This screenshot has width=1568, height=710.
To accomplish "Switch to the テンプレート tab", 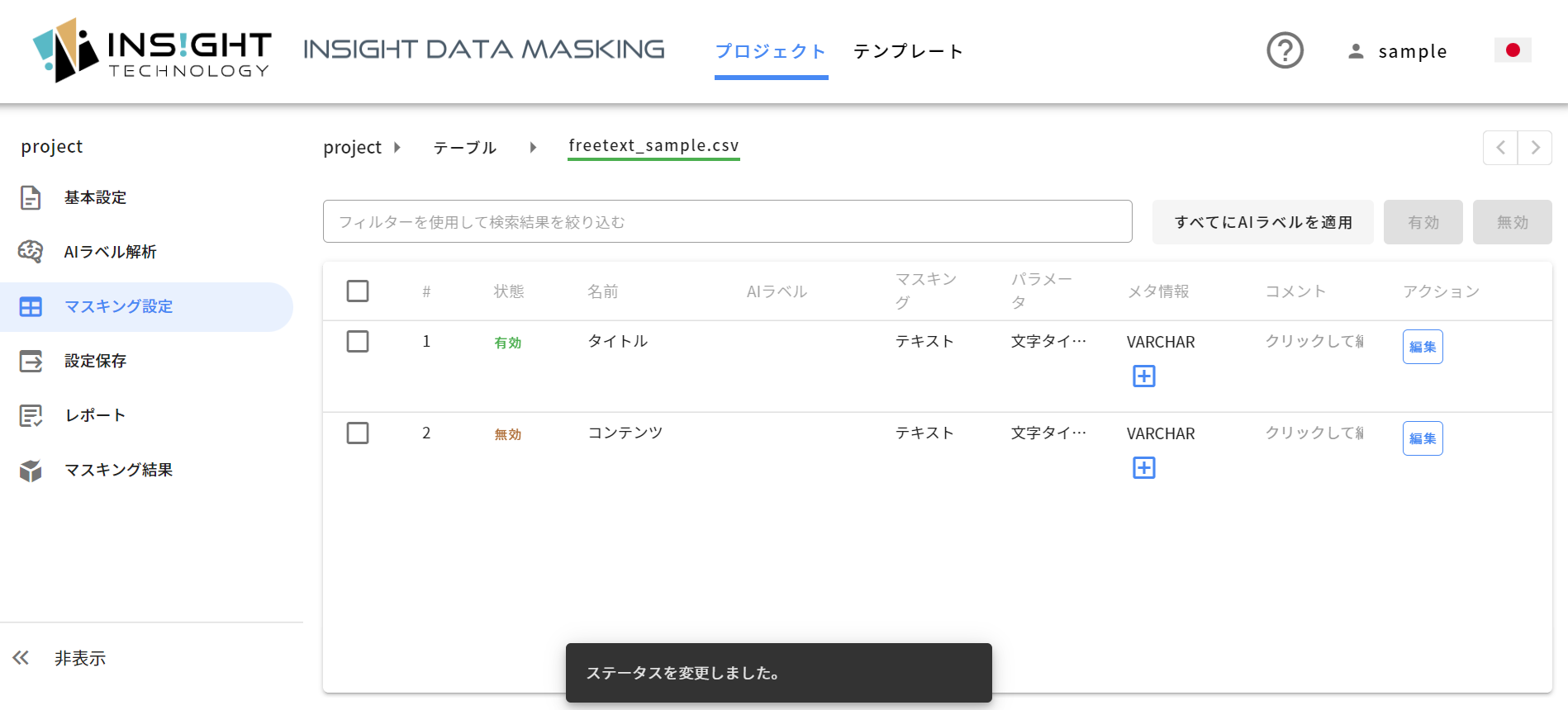I will click(908, 51).
